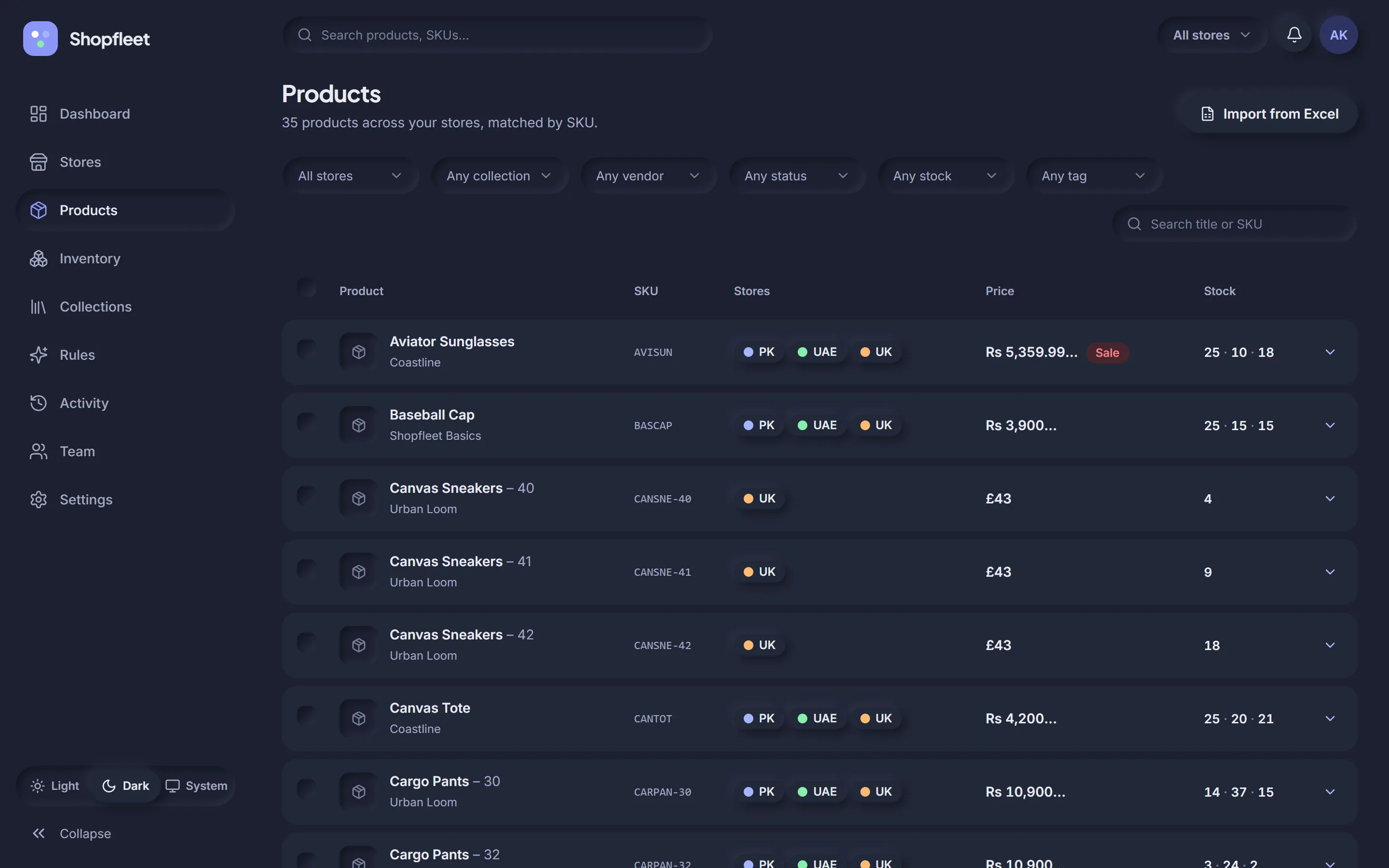Open the Any stock filter dropdown
Image resolution: width=1389 pixels, height=868 pixels.
pos(945,176)
